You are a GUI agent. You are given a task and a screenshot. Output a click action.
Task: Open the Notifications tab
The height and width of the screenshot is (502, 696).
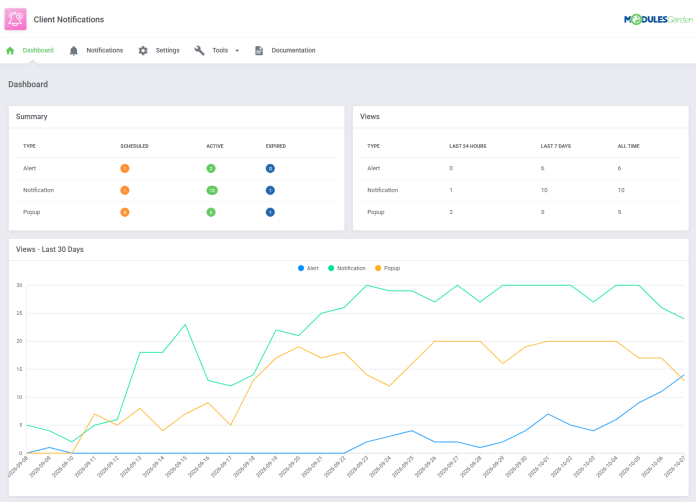point(96,51)
